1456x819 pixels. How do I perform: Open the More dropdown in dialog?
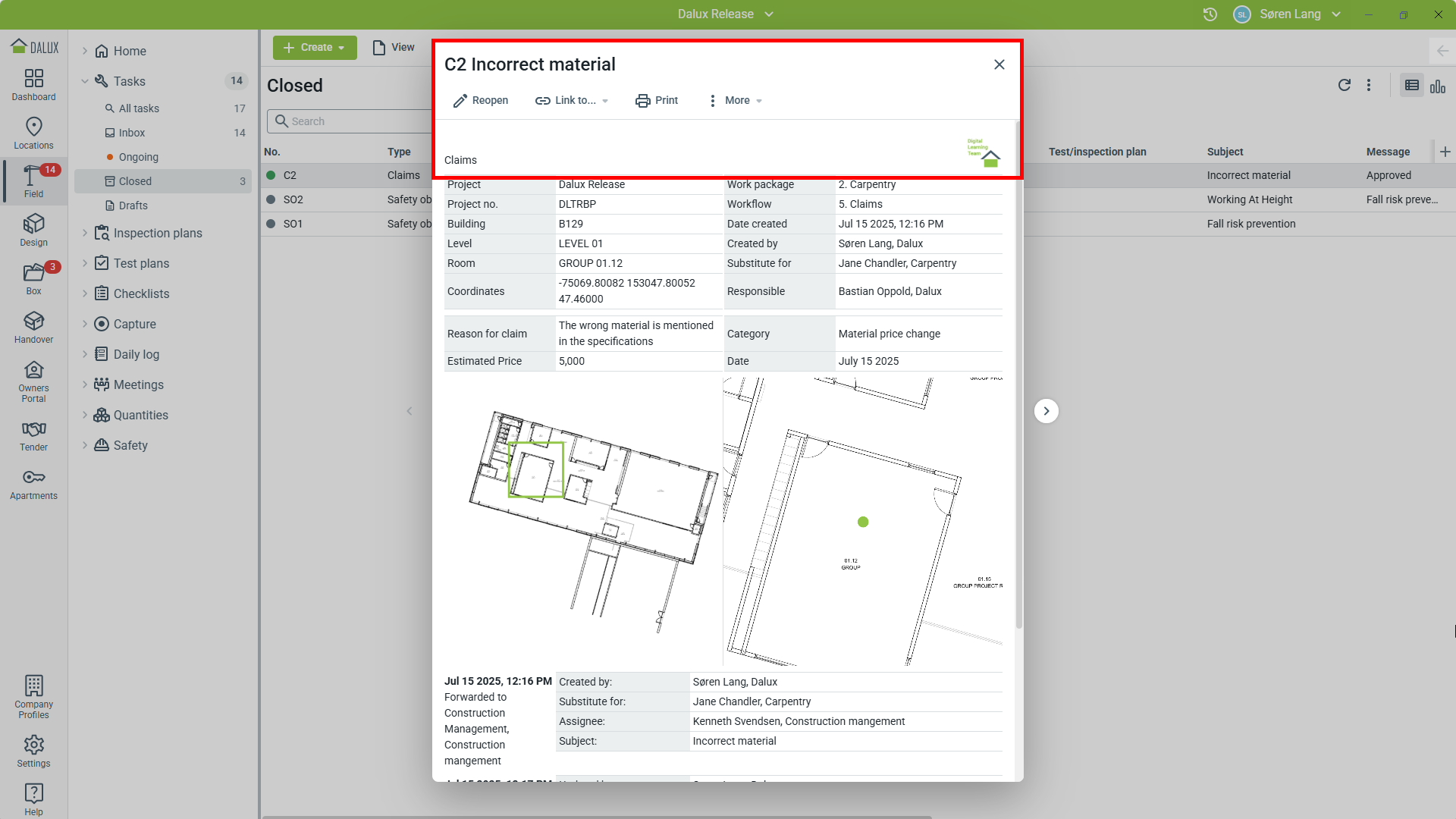pos(735,100)
